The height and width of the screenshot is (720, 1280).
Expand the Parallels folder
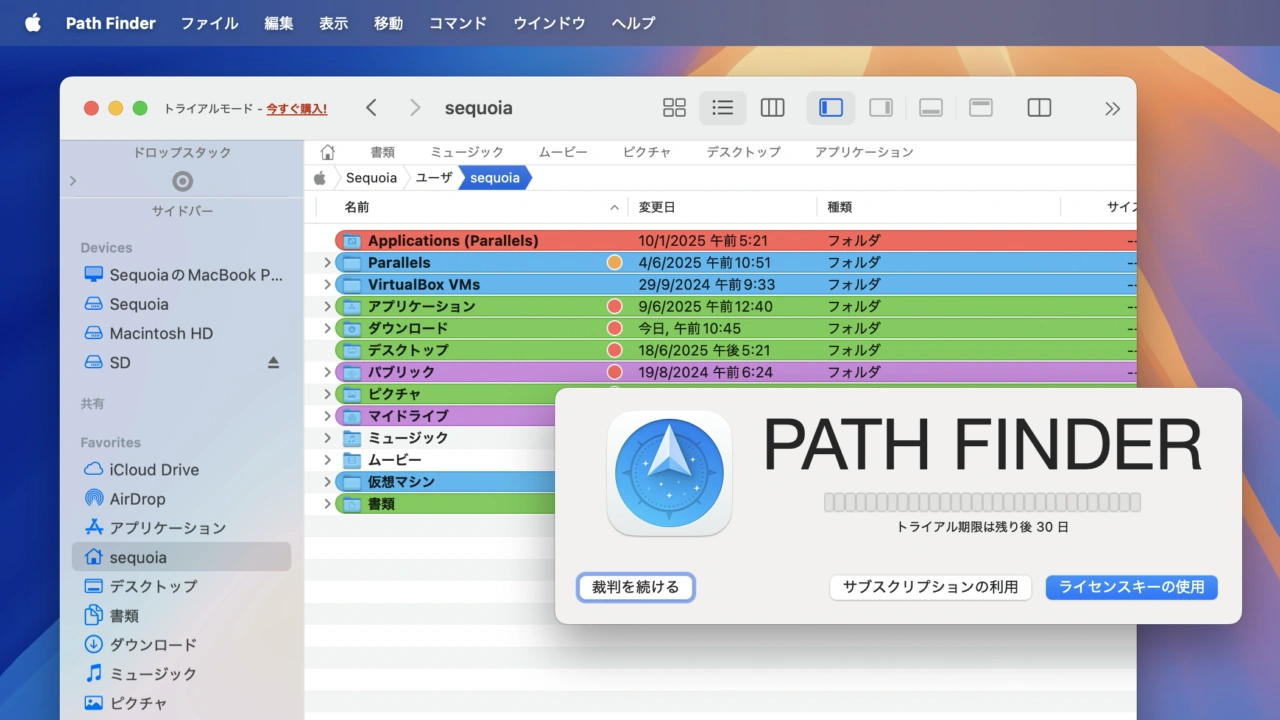[327, 263]
